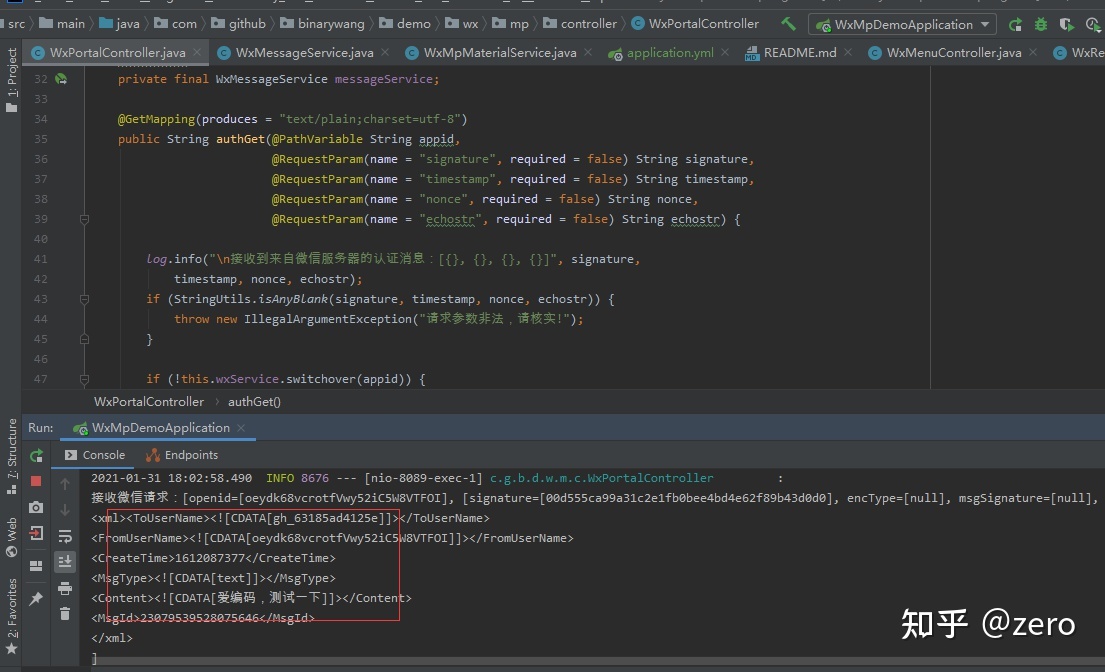The image size is (1105, 672).
Task: Click controller folder in navigation bar
Action: (x=581, y=24)
